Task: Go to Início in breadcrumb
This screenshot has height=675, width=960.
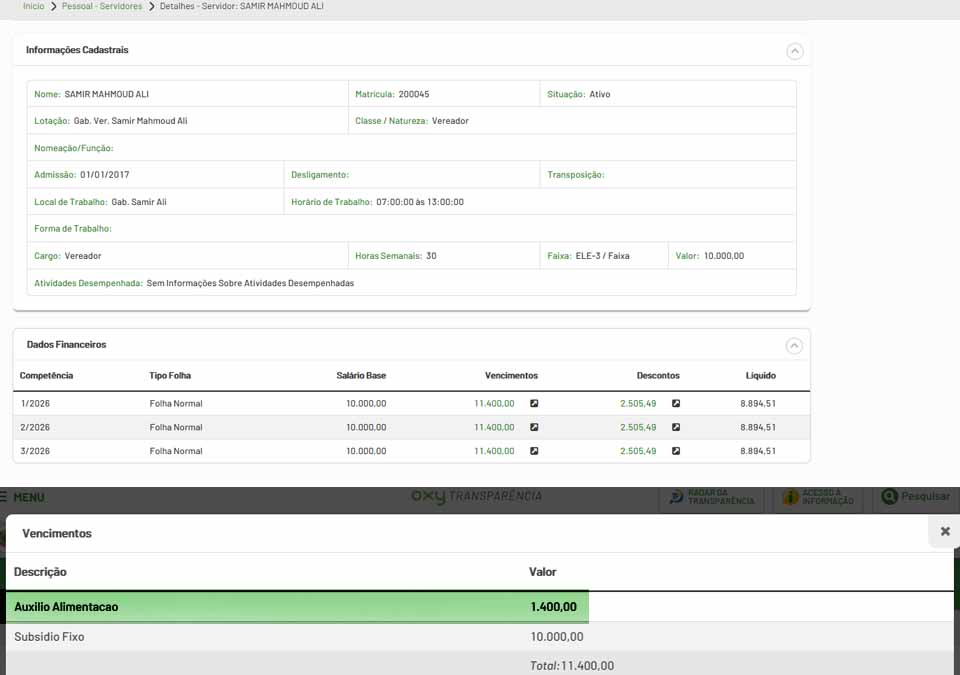Action: pyautogui.click(x=34, y=6)
